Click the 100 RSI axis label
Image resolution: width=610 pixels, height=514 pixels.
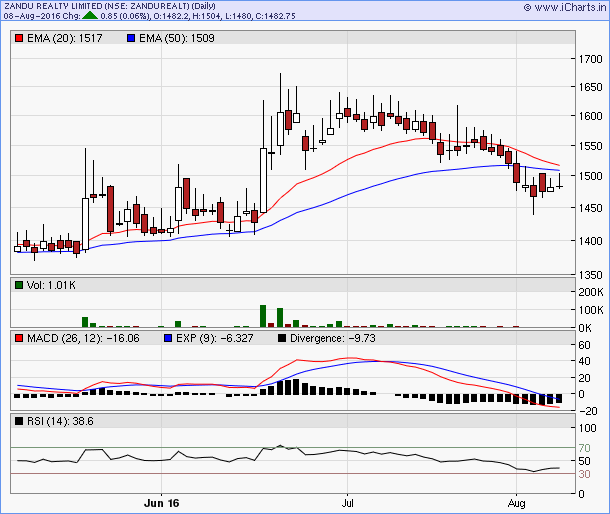tap(587, 428)
